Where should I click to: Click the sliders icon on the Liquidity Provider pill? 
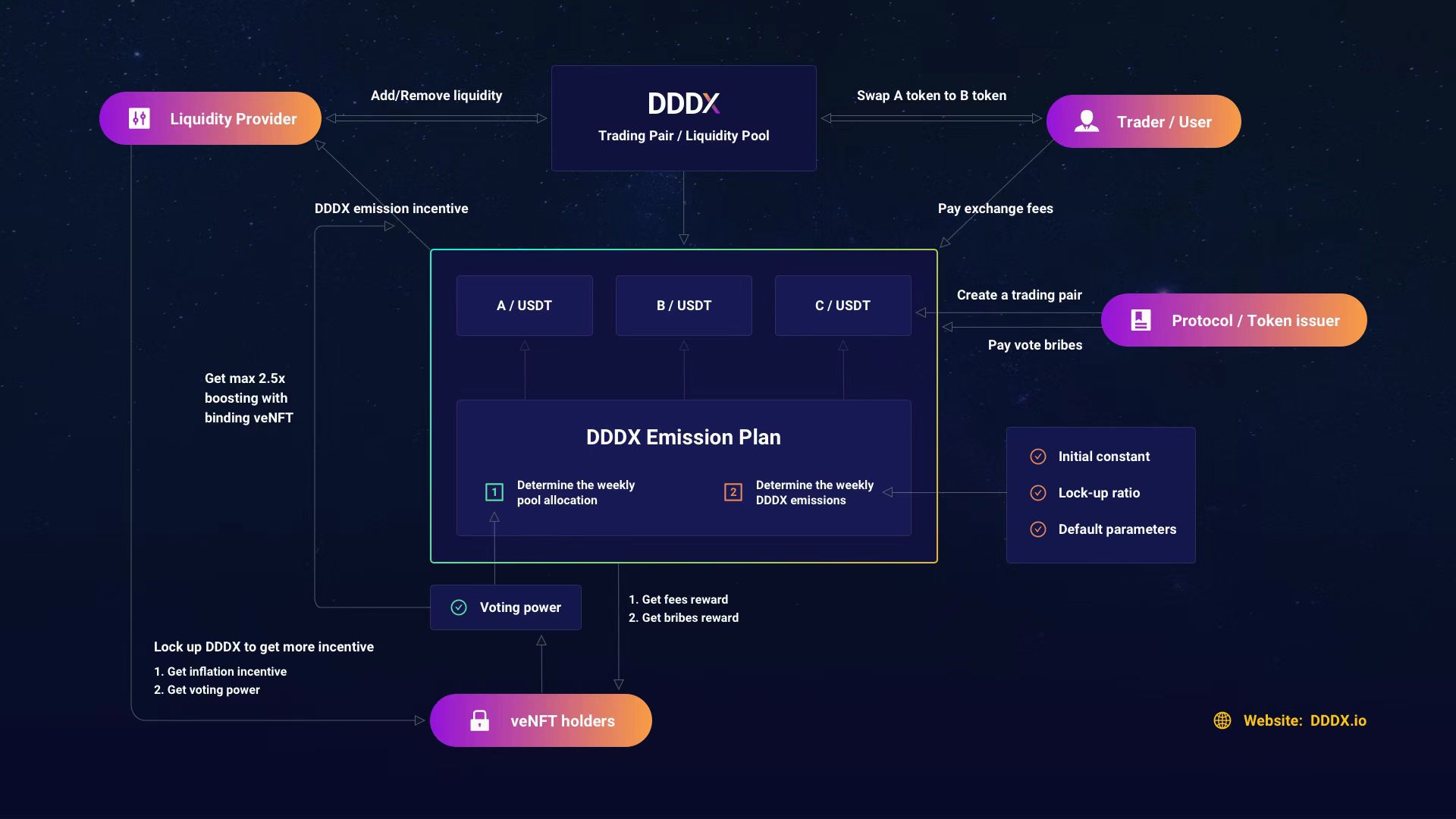(x=139, y=118)
